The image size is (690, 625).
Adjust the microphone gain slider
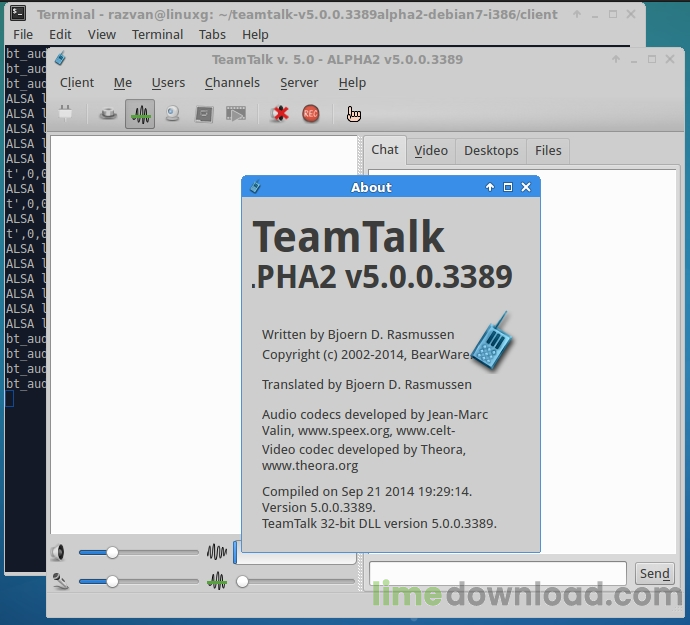(x=113, y=581)
